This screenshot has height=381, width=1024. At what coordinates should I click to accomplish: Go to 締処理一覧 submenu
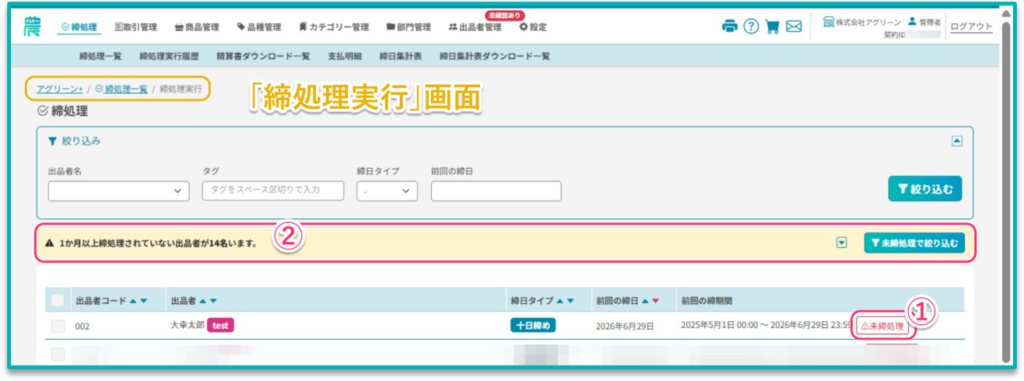click(101, 56)
